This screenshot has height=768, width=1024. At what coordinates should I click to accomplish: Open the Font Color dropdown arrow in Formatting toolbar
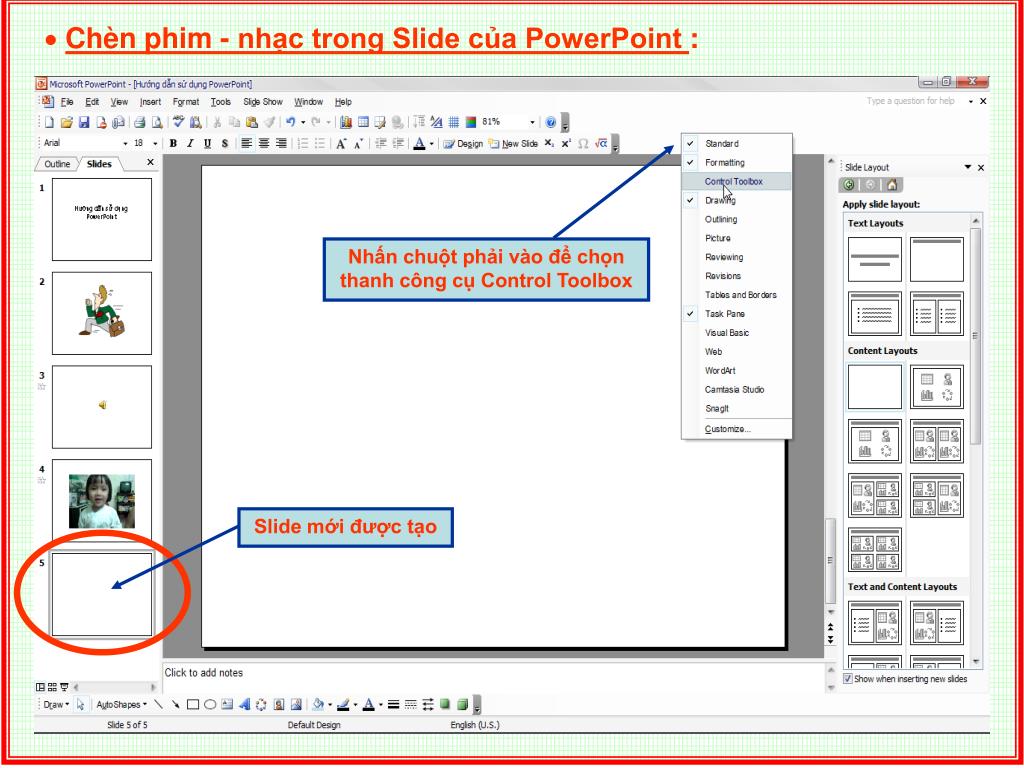[432, 144]
